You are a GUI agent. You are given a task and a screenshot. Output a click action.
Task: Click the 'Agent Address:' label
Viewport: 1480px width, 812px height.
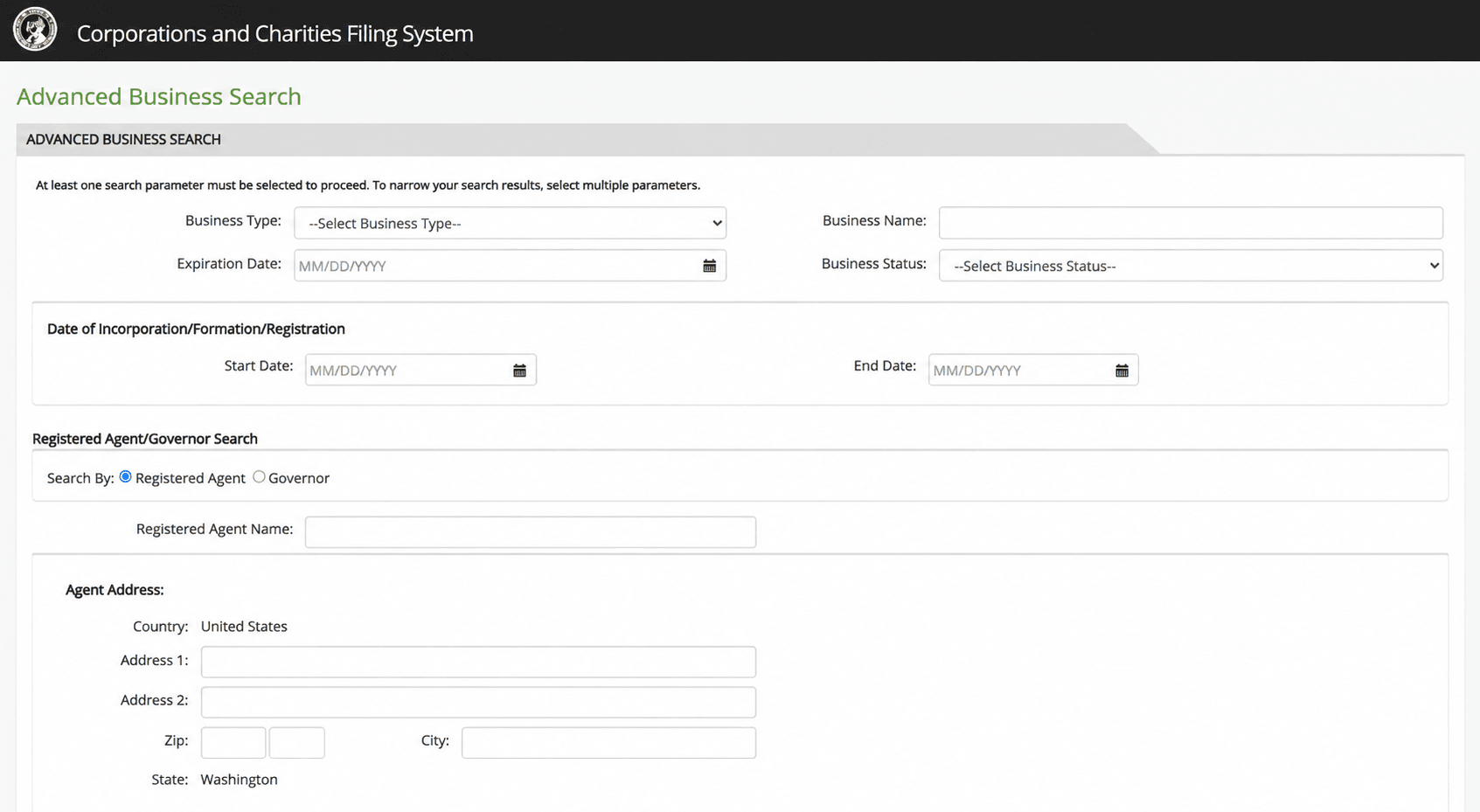pyautogui.click(x=115, y=590)
